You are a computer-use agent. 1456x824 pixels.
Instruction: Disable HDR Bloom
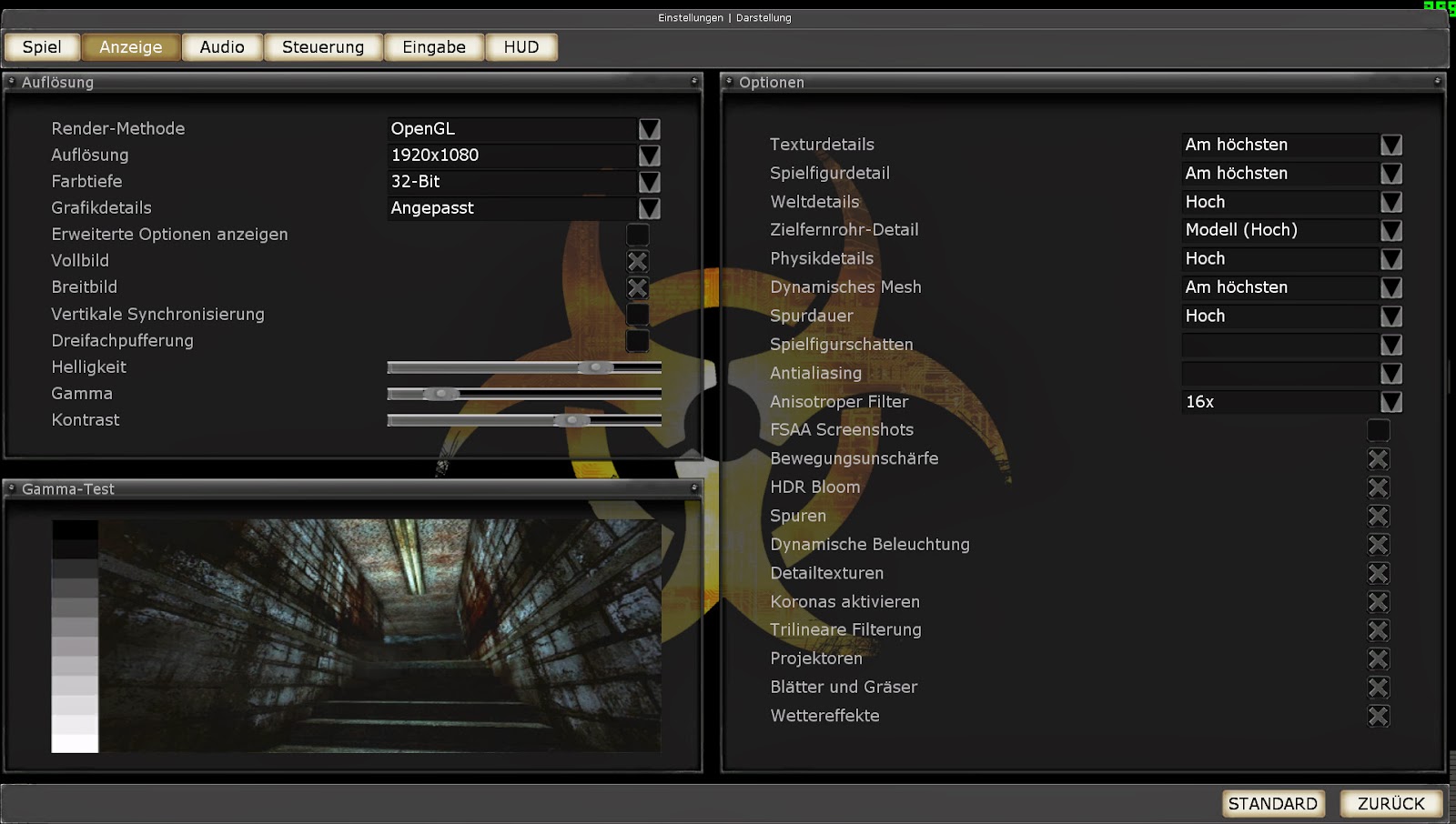1378,487
